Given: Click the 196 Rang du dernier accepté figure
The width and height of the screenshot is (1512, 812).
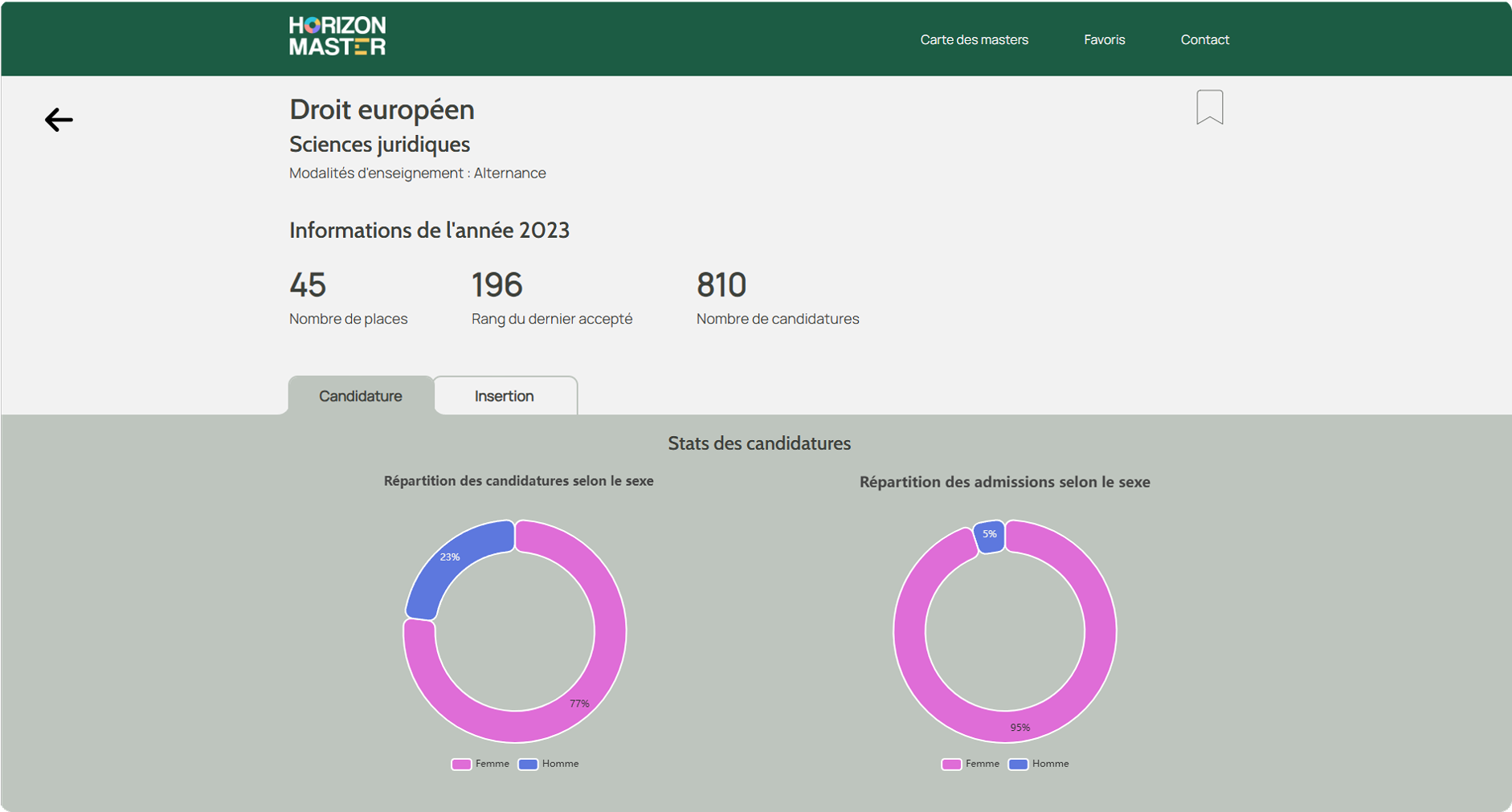Looking at the screenshot, I should (497, 285).
